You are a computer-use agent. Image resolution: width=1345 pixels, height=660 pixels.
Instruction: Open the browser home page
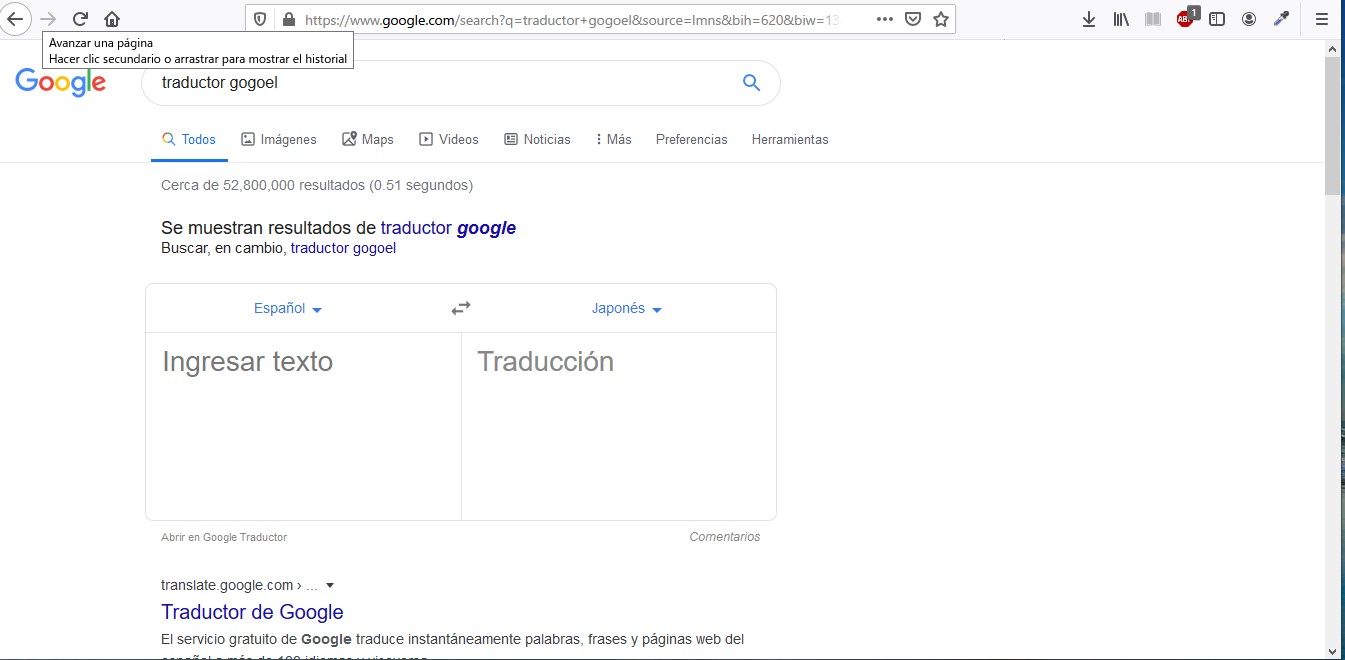[112, 19]
